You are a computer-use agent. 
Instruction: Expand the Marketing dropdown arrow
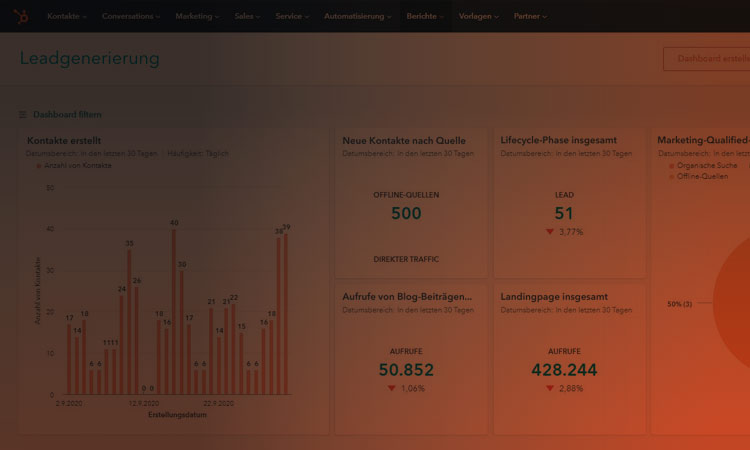(217, 17)
